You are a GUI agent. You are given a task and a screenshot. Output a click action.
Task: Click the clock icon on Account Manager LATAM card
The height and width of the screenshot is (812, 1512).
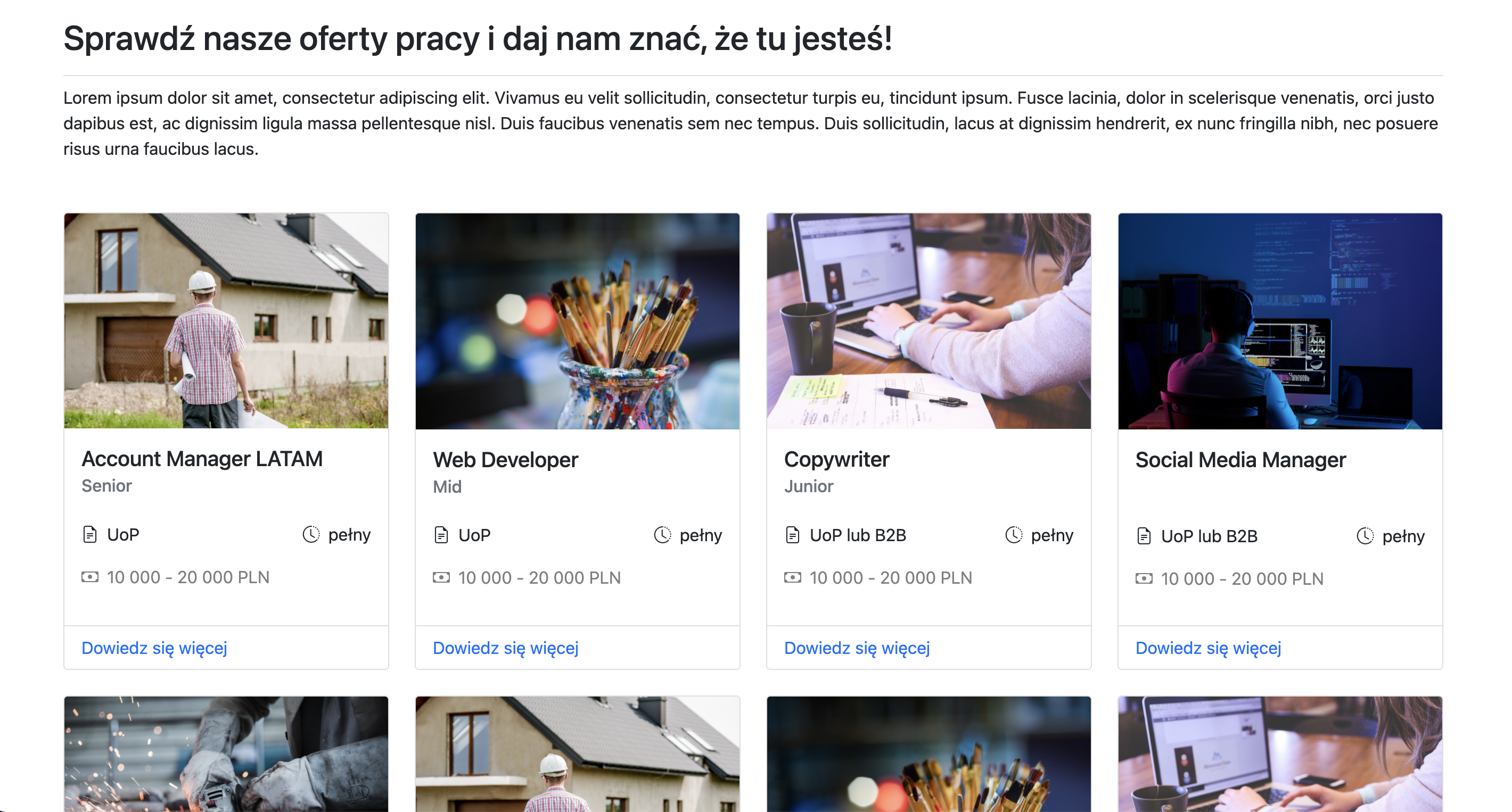tap(311, 534)
